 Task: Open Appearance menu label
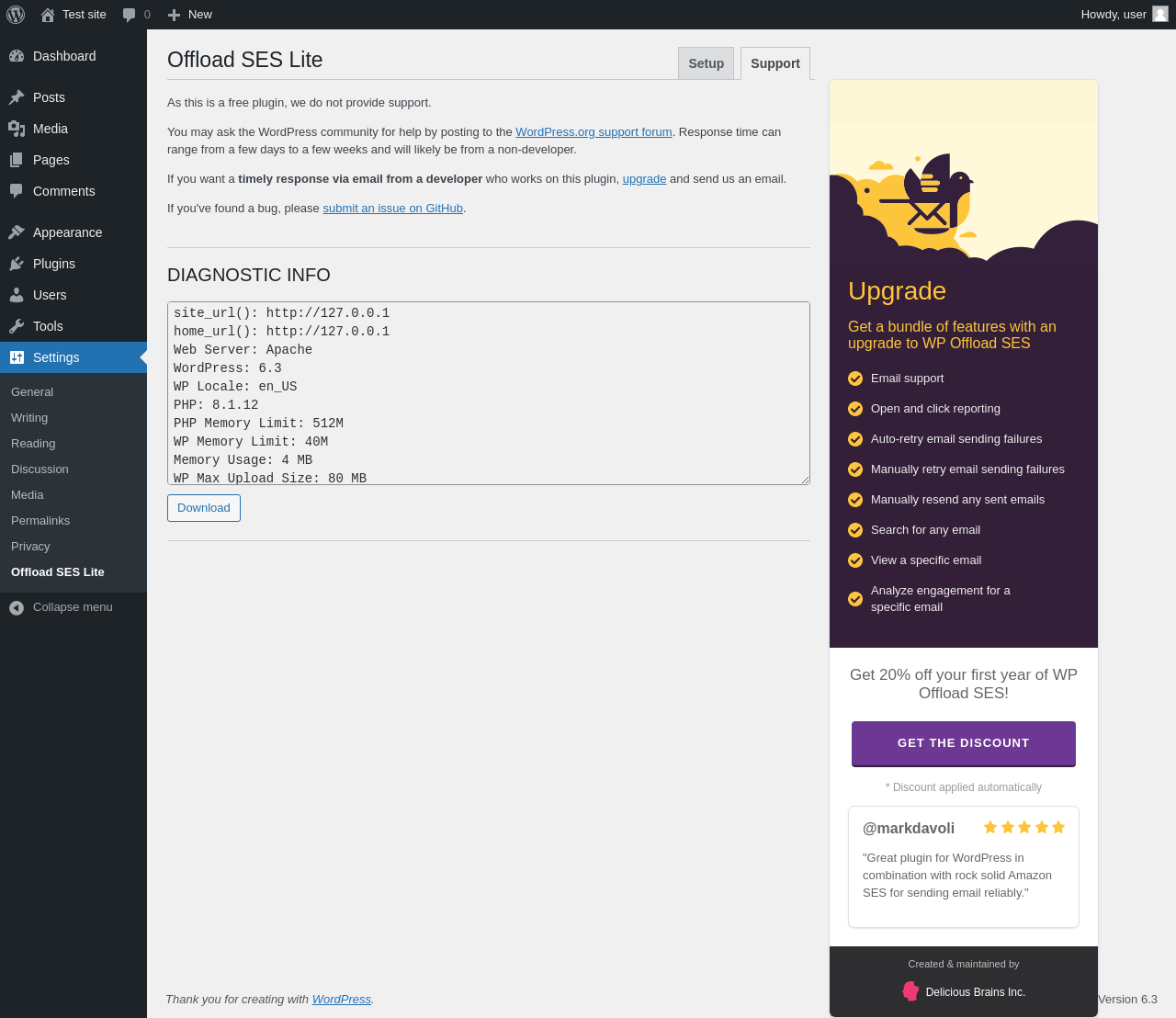[x=68, y=232]
